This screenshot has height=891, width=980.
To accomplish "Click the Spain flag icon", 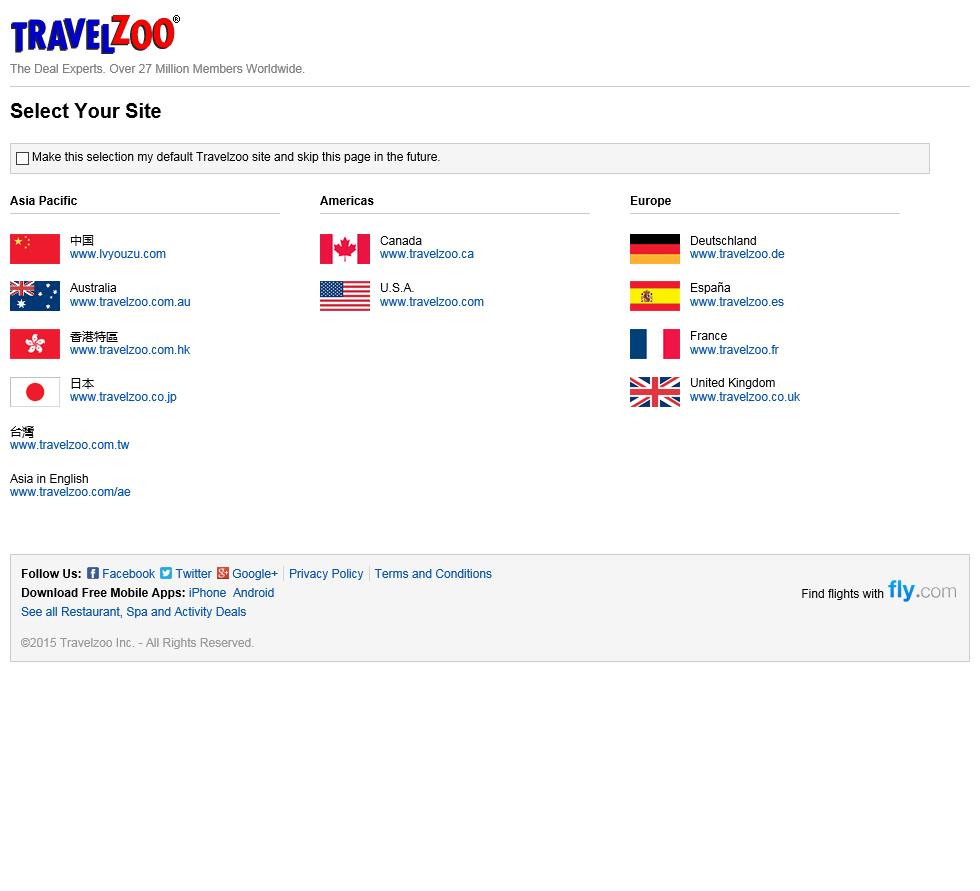I will [655, 296].
